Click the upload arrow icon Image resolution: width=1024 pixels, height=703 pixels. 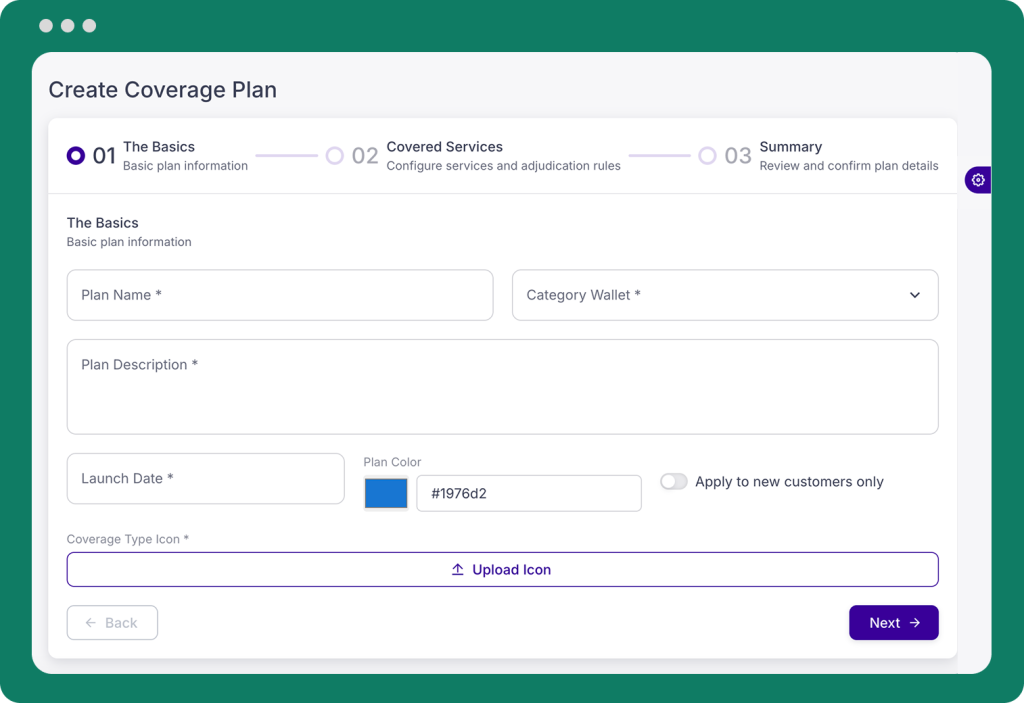[x=457, y=570]
